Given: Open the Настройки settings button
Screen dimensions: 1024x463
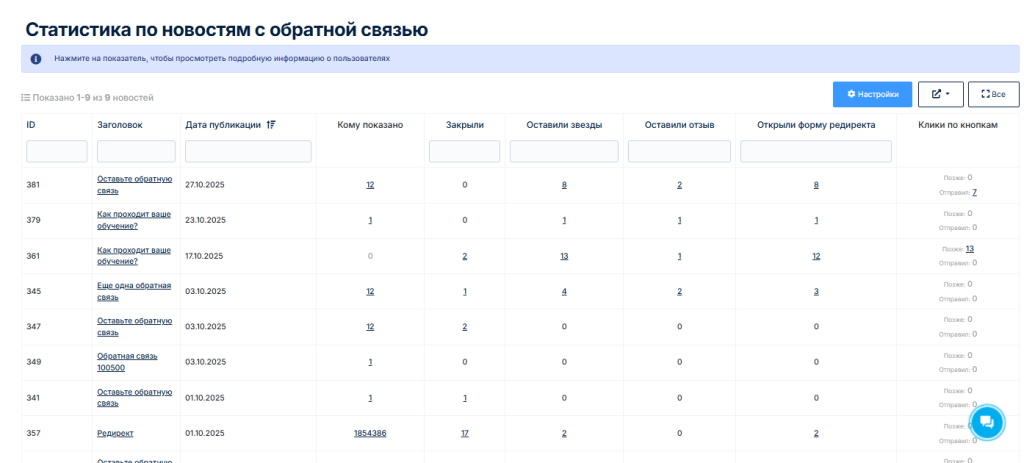Looking at the screenshot, I should [872, 94].
